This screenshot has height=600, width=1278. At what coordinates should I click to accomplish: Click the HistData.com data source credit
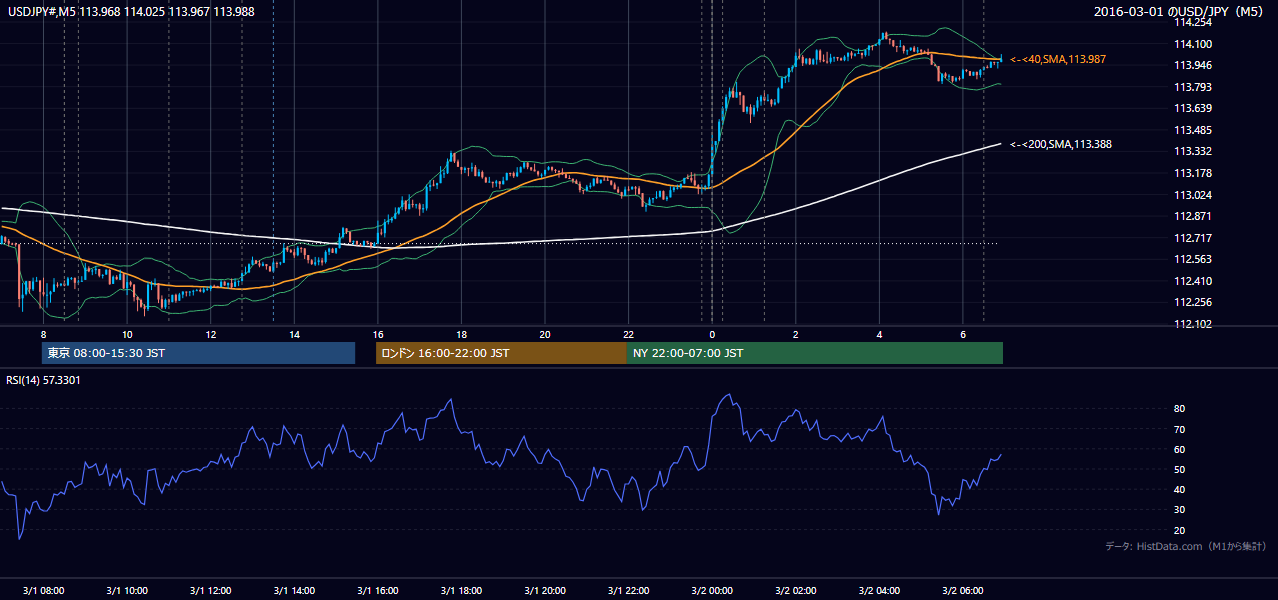(x=1186, y=546)
